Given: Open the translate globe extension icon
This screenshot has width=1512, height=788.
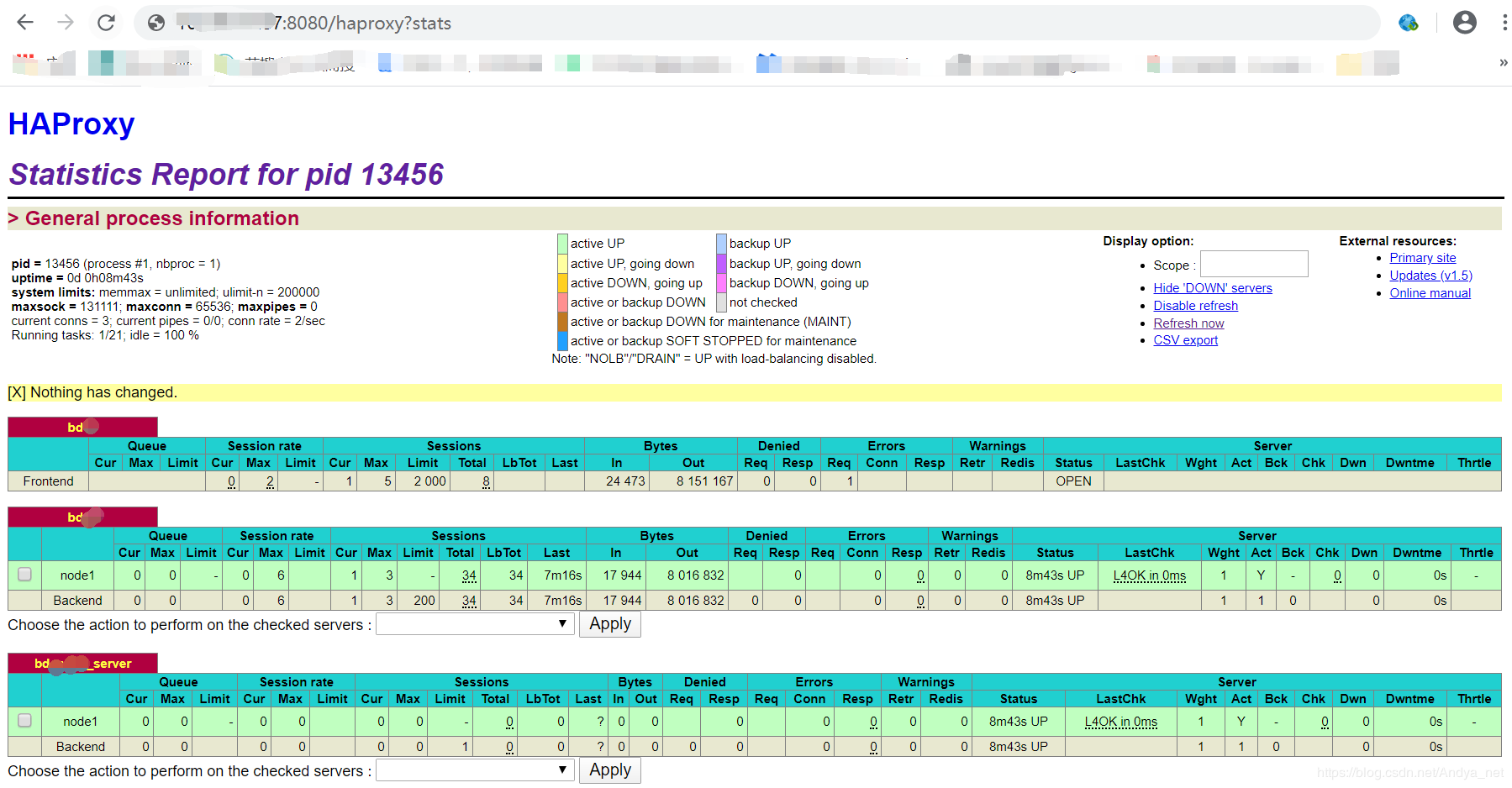Looking at the screenshot, I should [x=1409, y=23].
